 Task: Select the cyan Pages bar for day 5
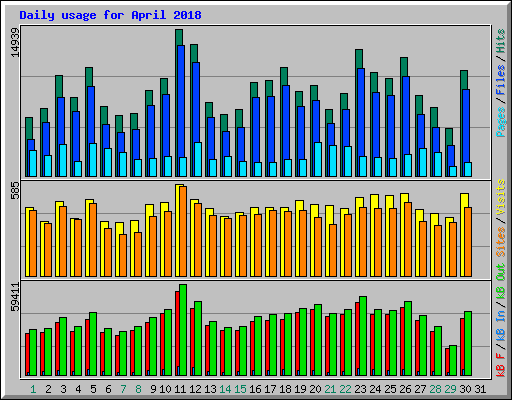(x=93, y=160)
